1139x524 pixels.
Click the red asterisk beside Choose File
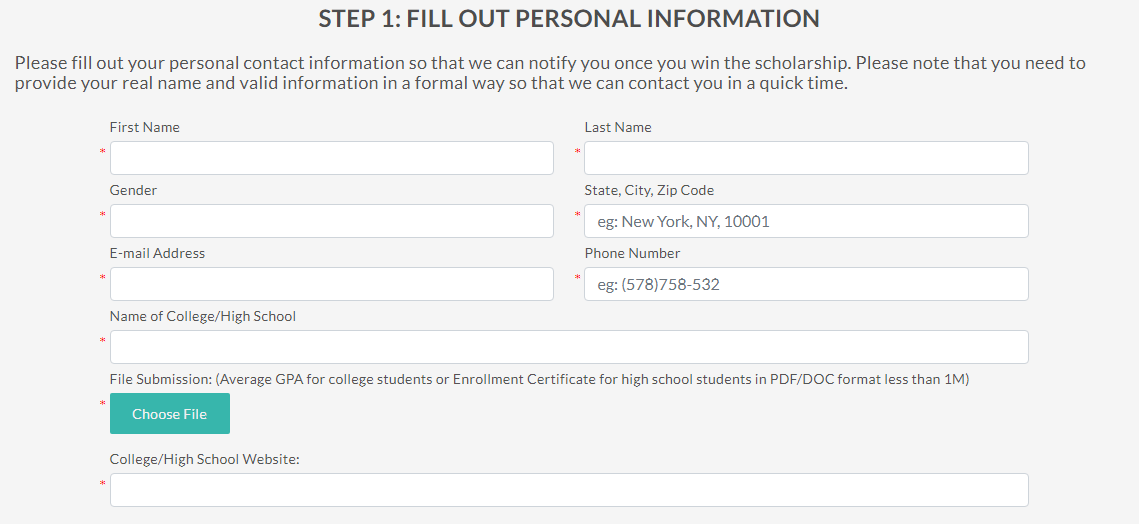coord(103,403)
